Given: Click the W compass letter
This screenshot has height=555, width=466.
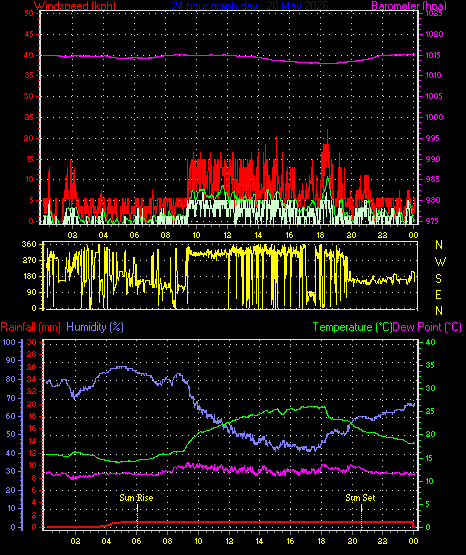Looking at the screenshot, I should click(440, 262).
